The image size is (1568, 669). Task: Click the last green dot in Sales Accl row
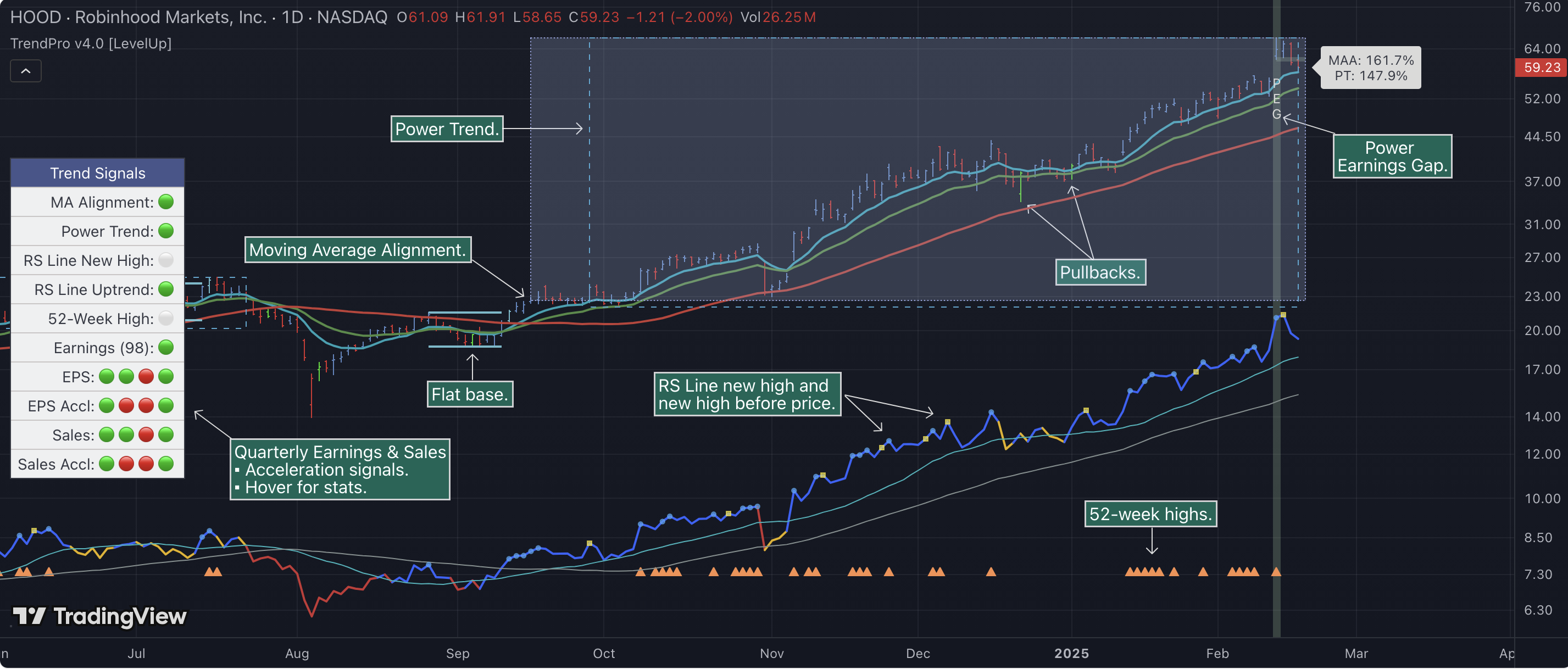click(165, 464)
